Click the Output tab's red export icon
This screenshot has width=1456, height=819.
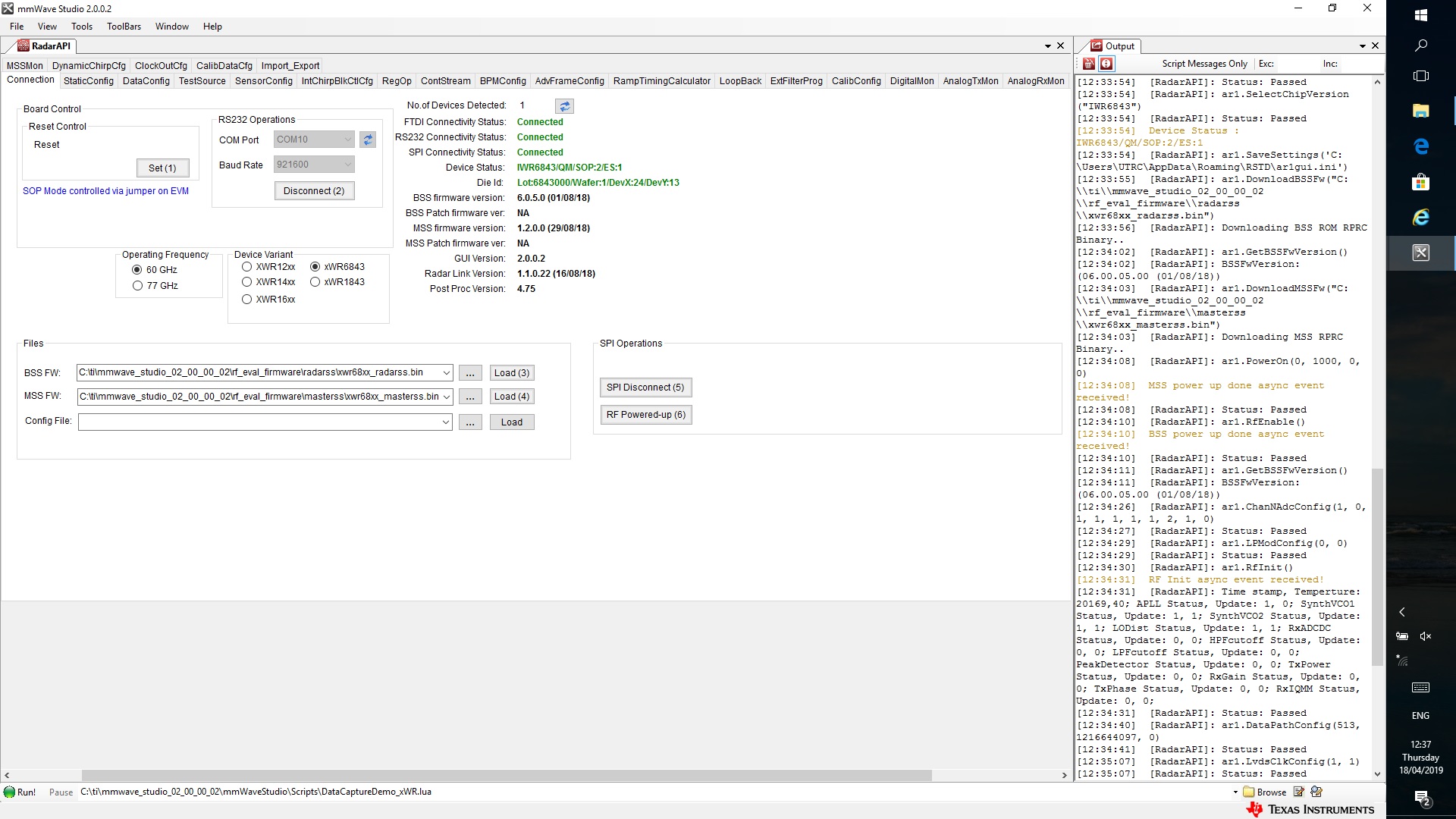point(1097,45)
